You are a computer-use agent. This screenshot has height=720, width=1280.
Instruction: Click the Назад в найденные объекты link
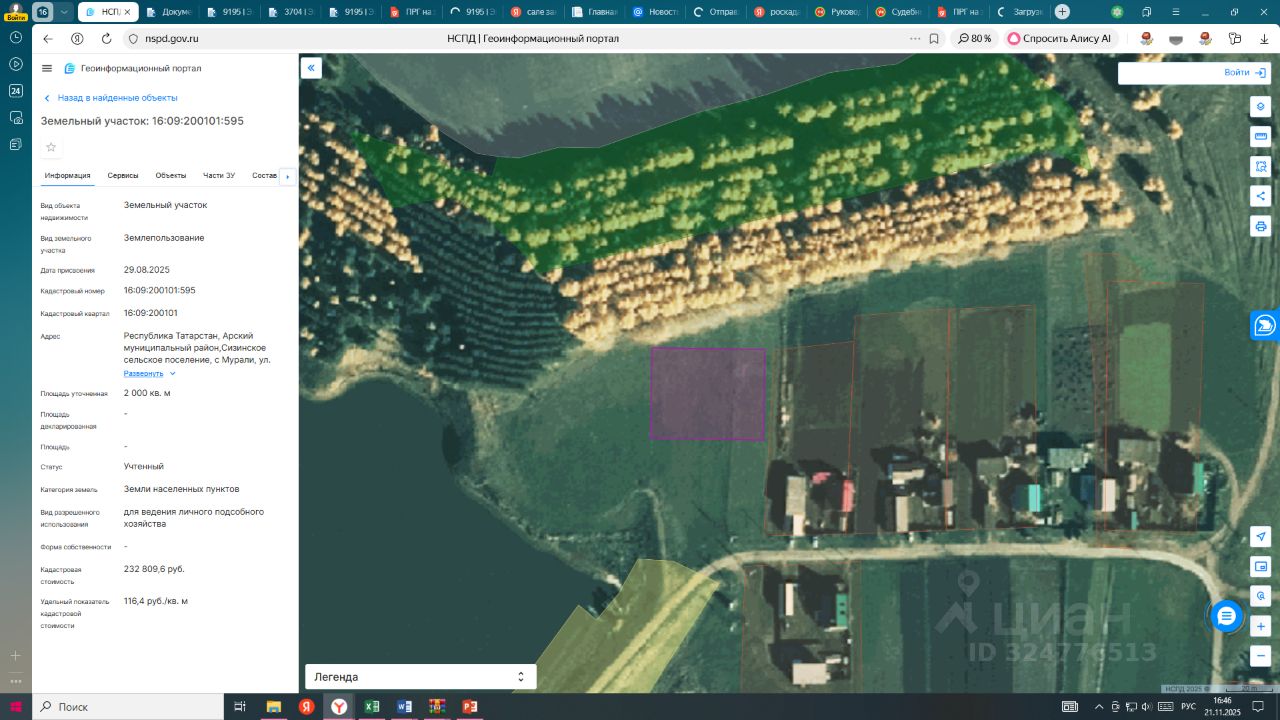[x=110, y=98]
